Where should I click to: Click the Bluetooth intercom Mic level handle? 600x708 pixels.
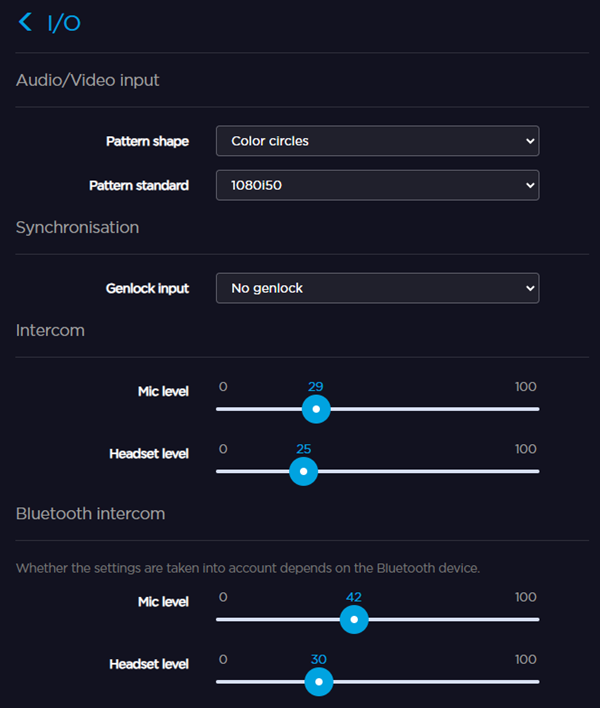coord(353,620)
